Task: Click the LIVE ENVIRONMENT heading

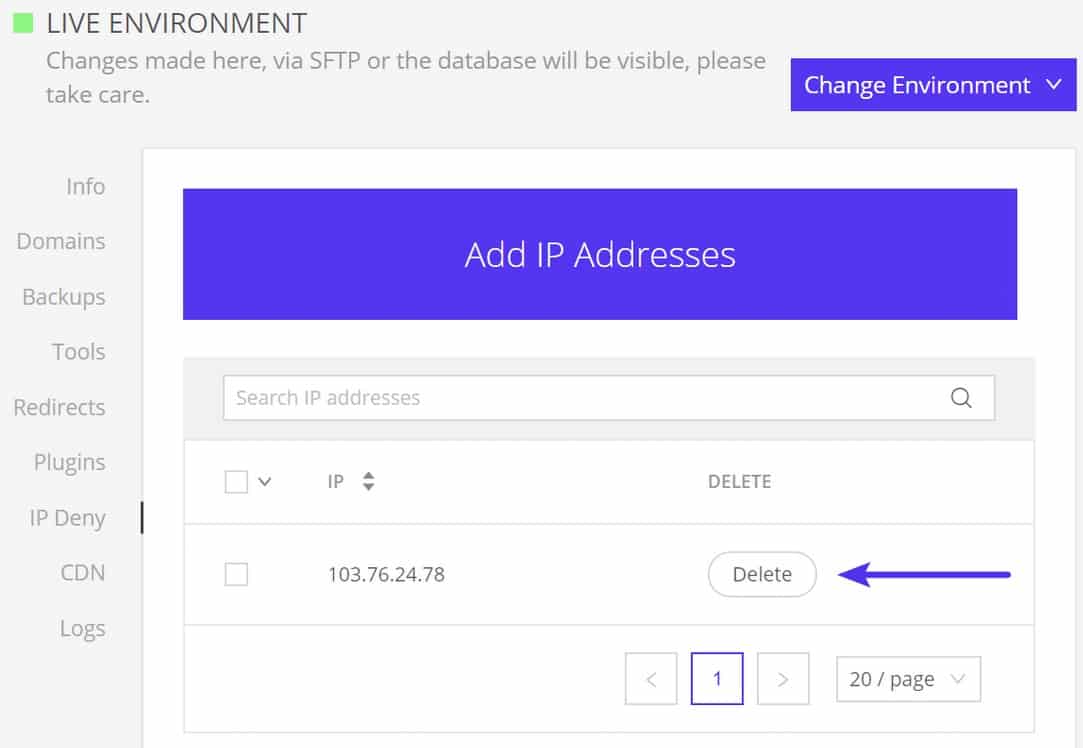Action: click(176, 23)
